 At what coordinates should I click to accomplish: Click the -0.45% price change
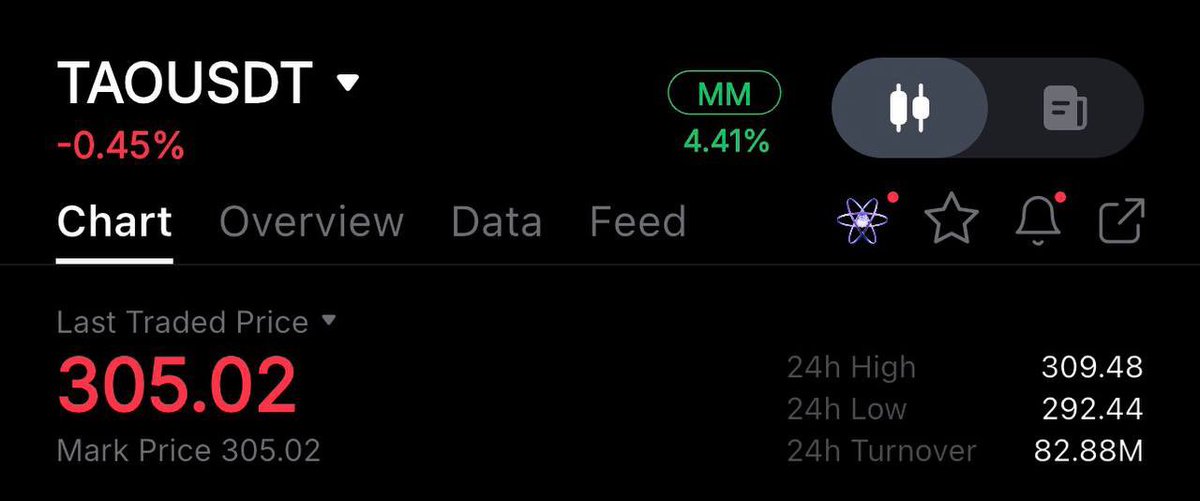(120, 146)
